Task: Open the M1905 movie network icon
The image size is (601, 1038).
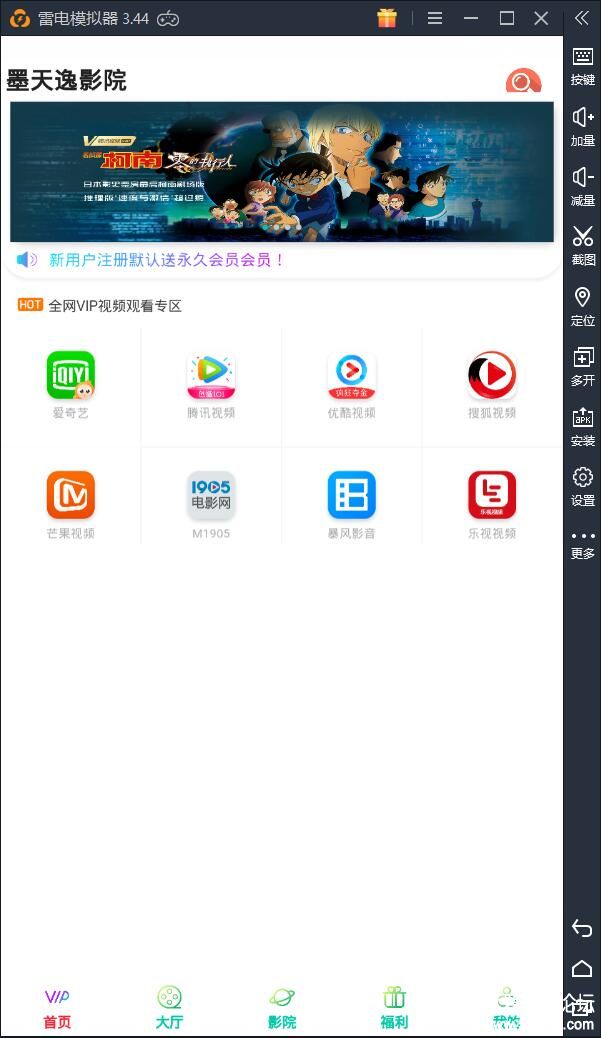Action: [211, 495]
